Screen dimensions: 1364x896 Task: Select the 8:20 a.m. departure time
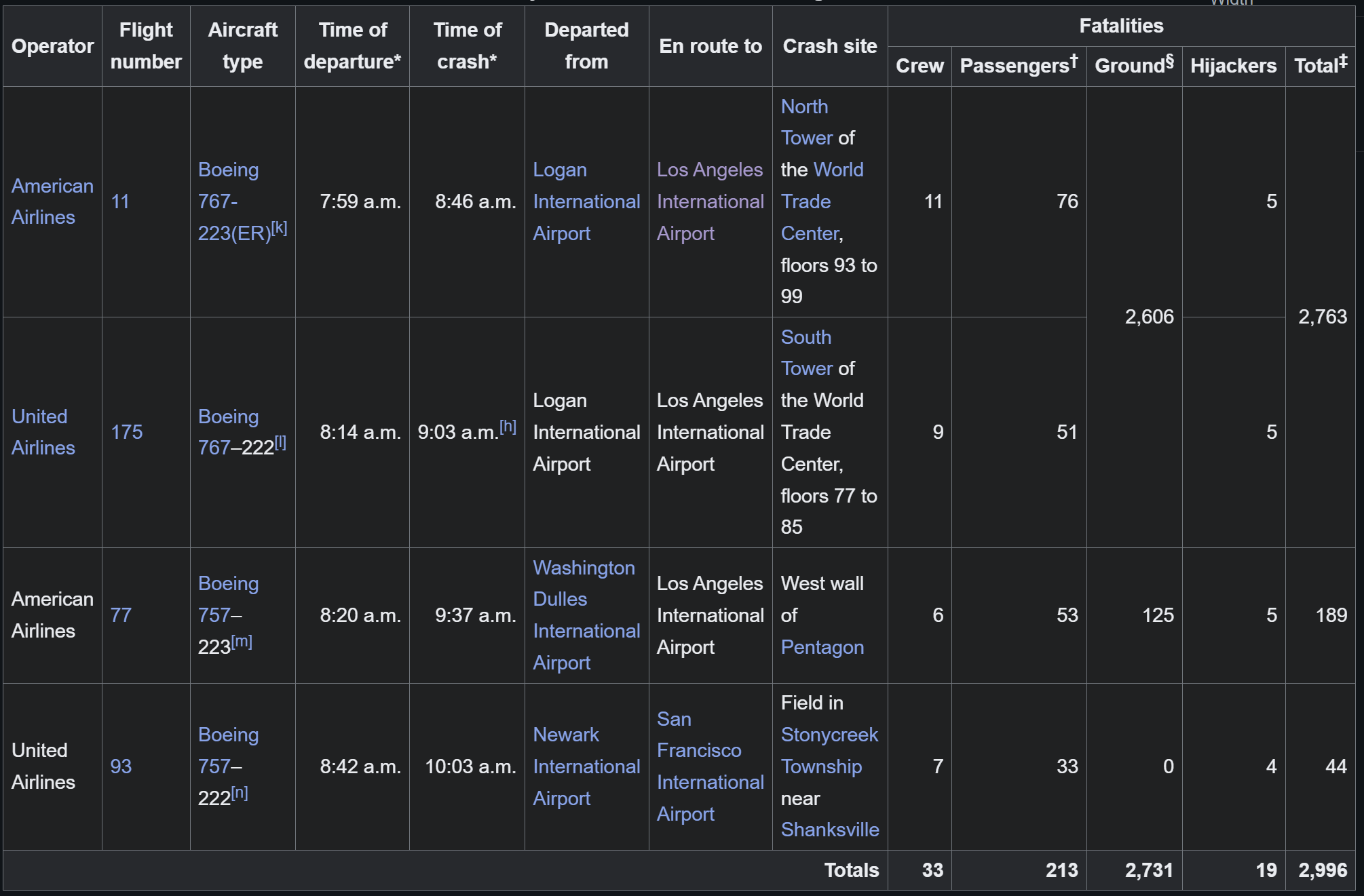click(x=360, y=615)
